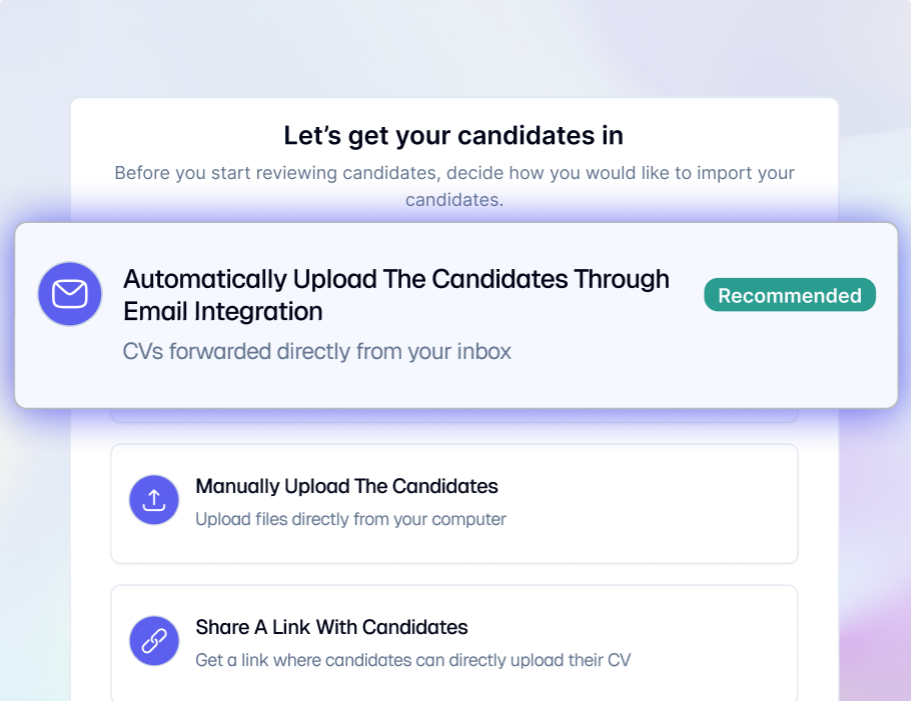Click 'Upload files directly from your computer' description
Image resolution: width=911 pixels, height=701 pixels.
point(351,519)
